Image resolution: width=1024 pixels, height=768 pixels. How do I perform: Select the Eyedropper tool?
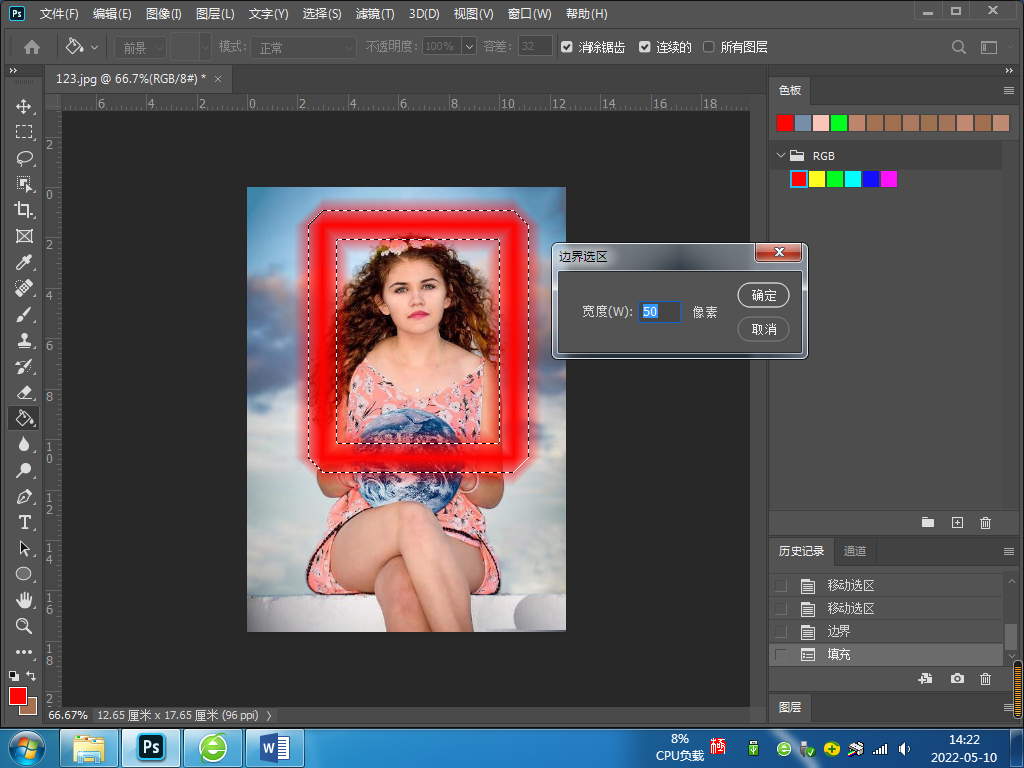(24, 262)
